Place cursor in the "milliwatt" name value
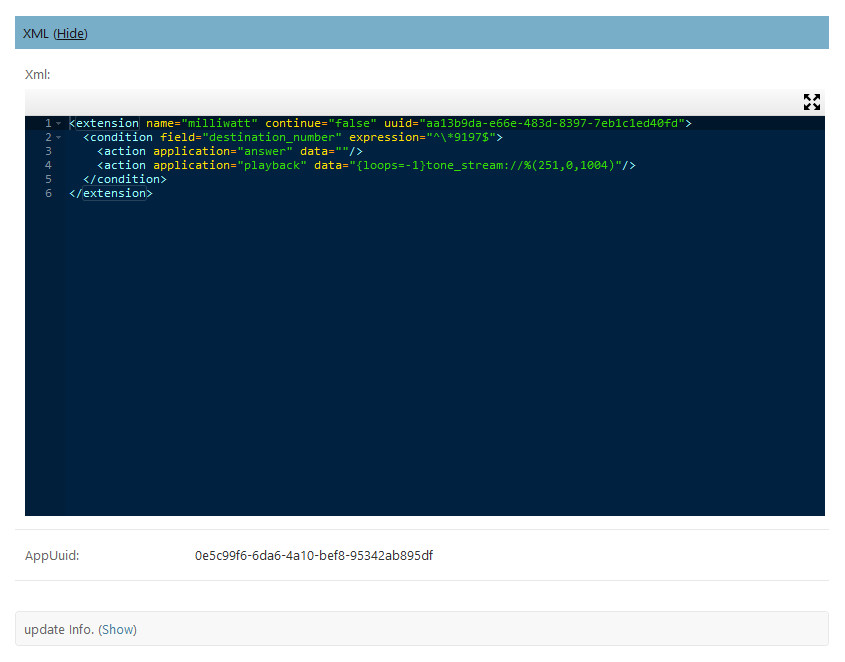The width and height of the screenshot is (845, 662). click(x=219, y=123)
